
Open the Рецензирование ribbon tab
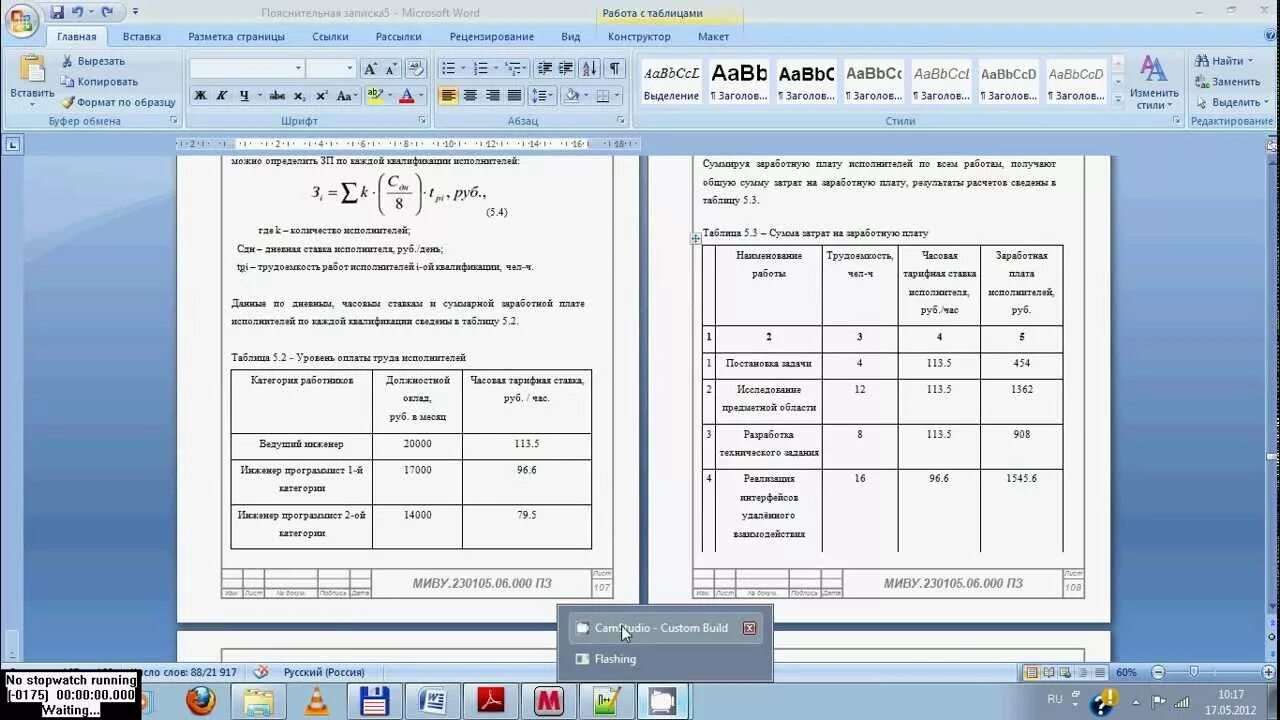point(492,37)
